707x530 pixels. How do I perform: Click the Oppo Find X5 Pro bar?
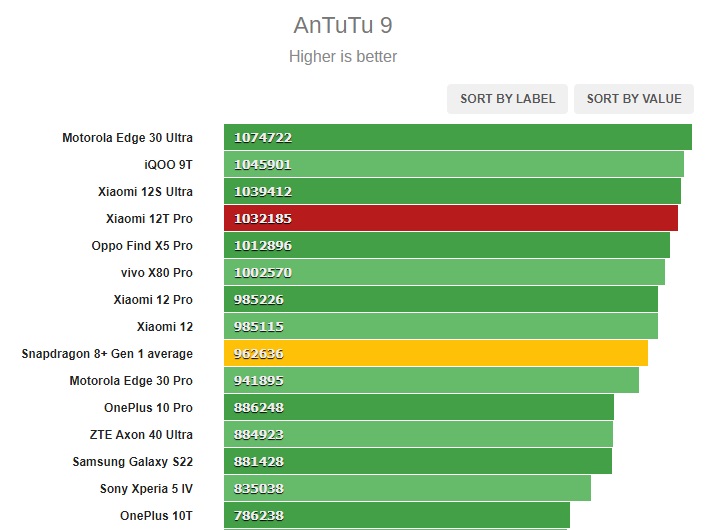[447, 245]
